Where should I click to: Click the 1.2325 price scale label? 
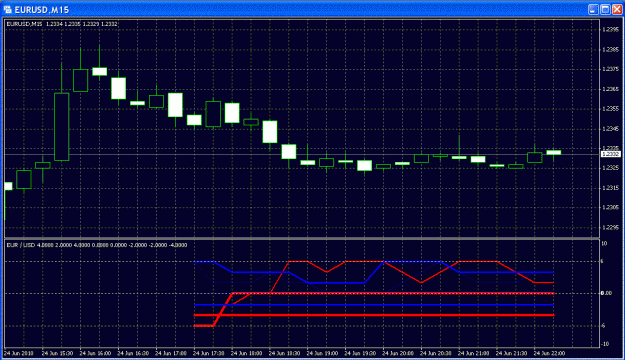click(611, 168)
